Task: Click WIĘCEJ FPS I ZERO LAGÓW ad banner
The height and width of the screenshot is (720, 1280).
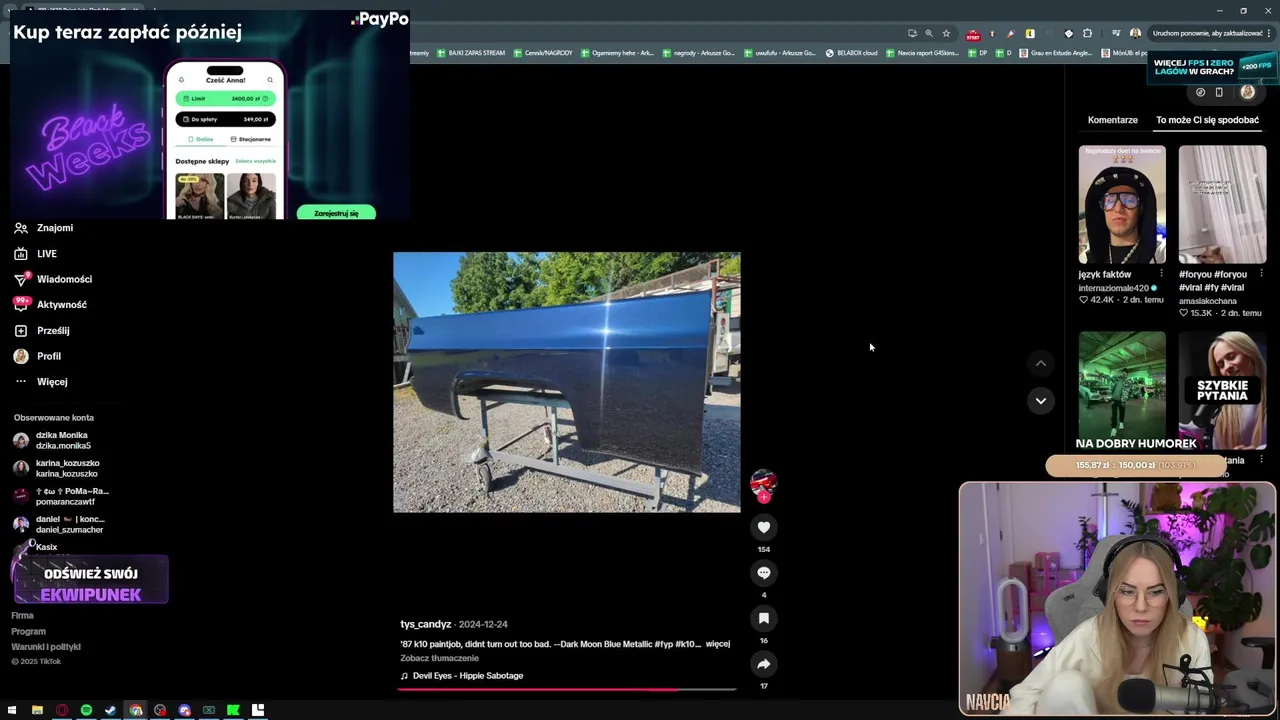Action: (1212, 67)
